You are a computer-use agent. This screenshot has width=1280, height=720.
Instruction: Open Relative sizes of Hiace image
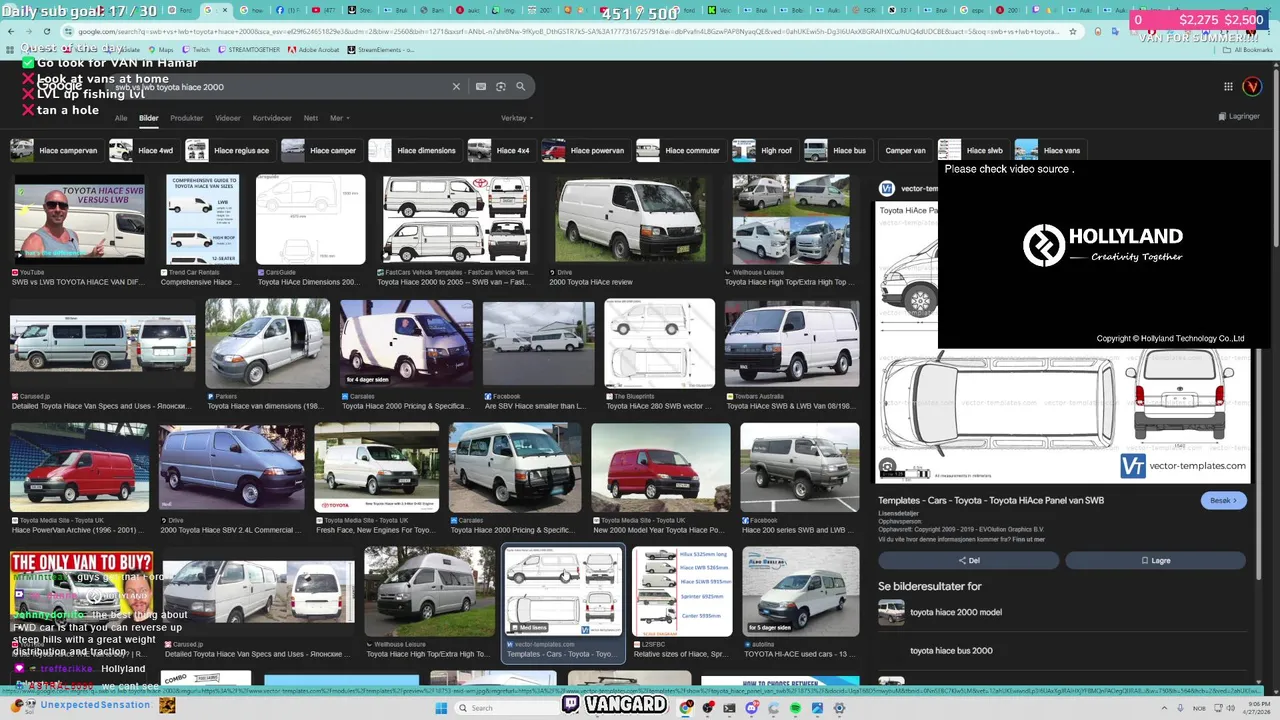click(682, 591)
